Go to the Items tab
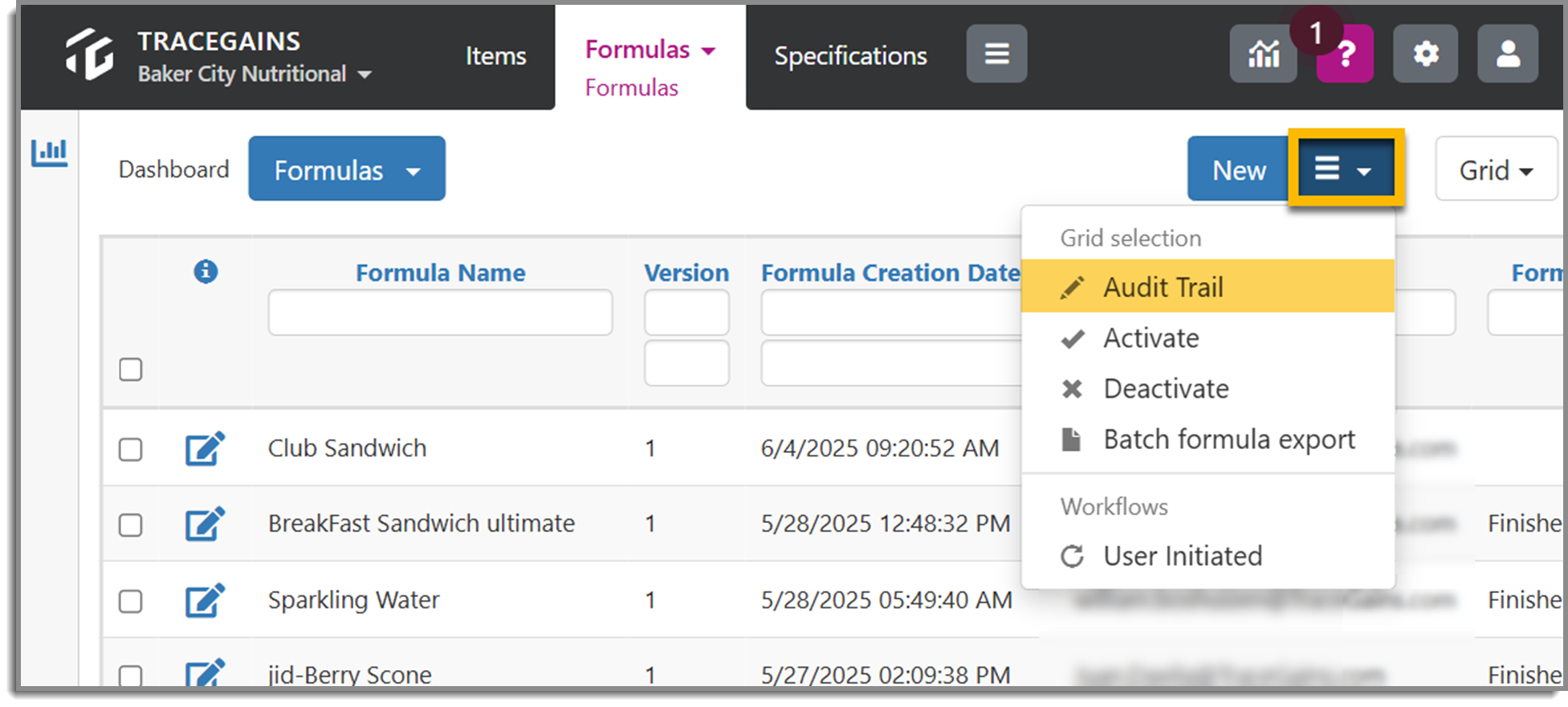 coord(495,56)
